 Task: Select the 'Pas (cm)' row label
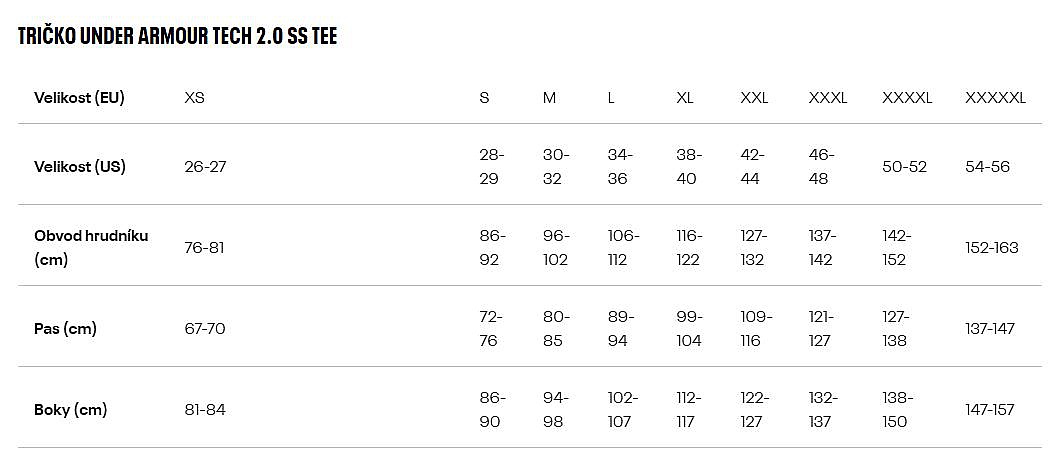[66, 328]
